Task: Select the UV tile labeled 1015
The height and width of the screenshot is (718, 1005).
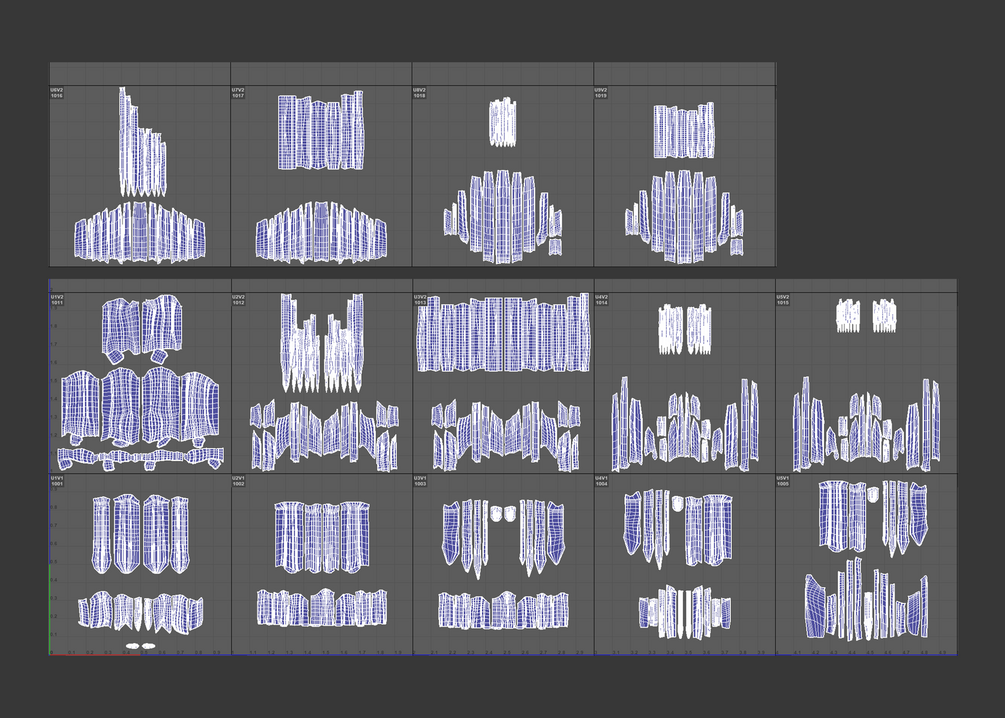Action: [866, 383]
